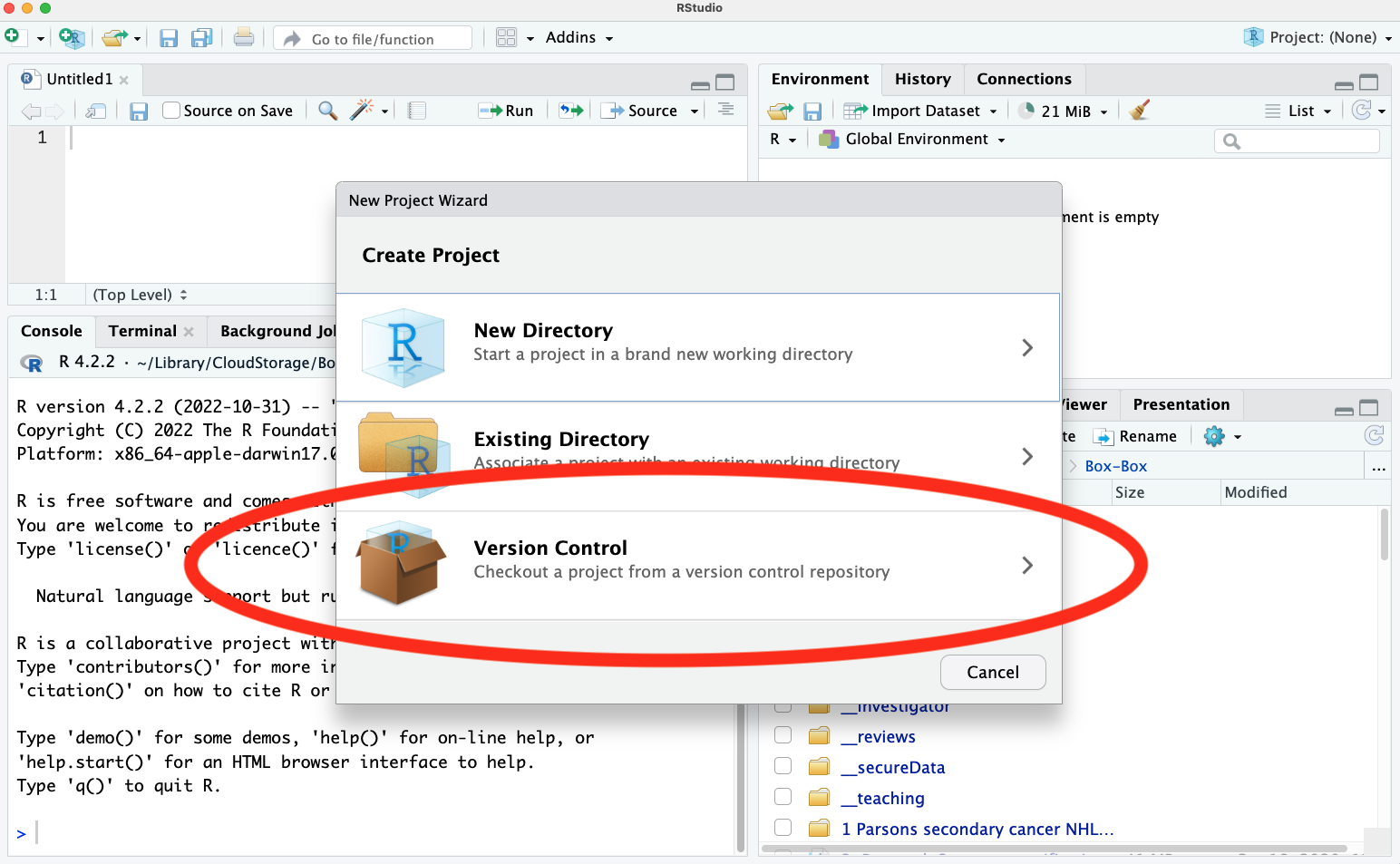Image resolution: width=1400 pixels, height=864 pixels.
Task: Open Import Dataset dropdown
Action: pos(920,111)
